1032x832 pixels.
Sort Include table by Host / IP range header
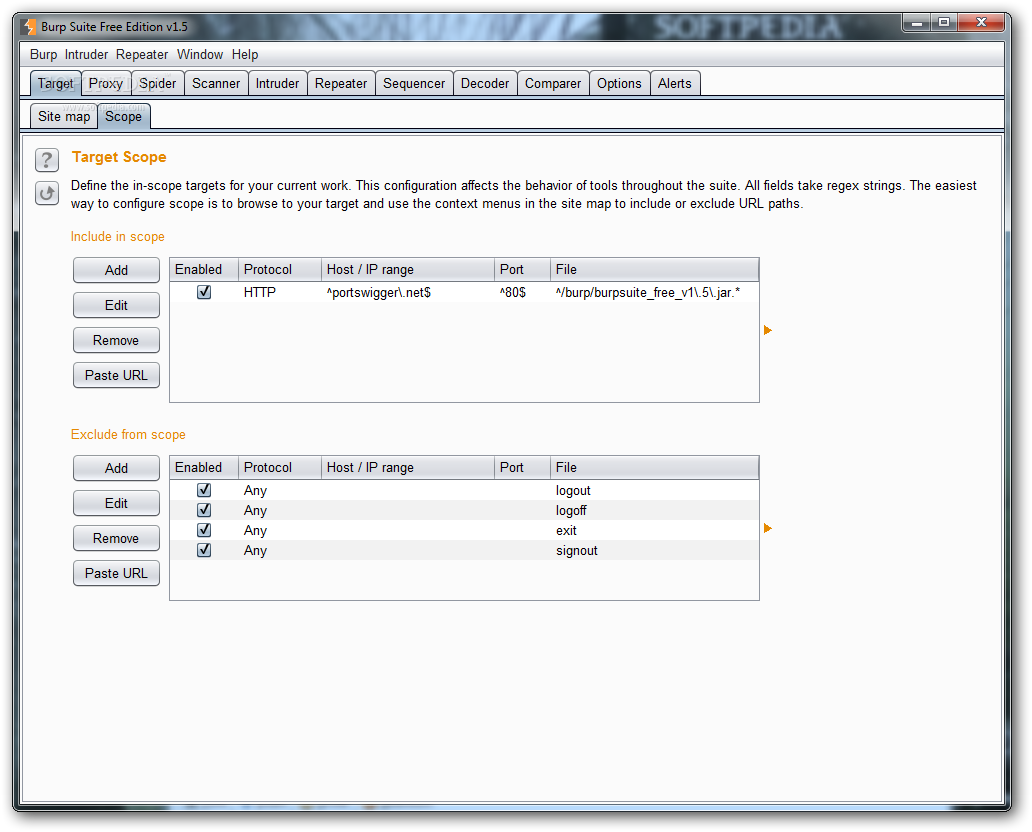click(407, 270)
